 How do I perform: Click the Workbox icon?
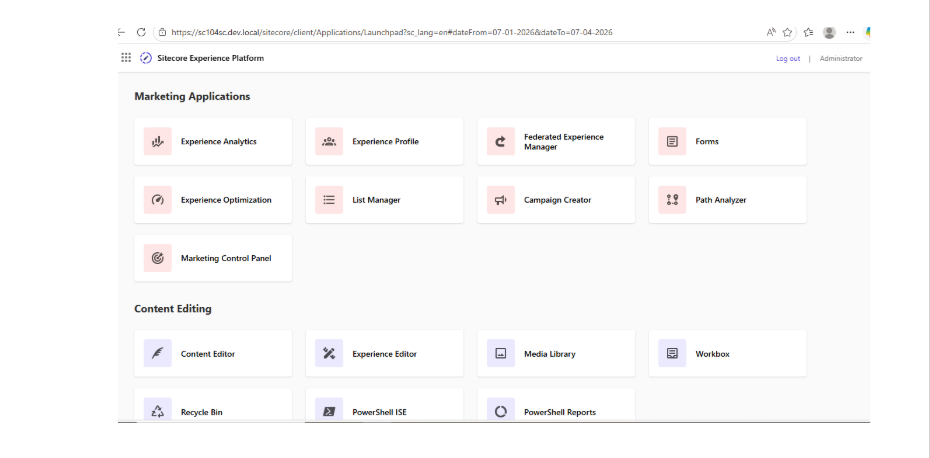[x=672, y=354]
